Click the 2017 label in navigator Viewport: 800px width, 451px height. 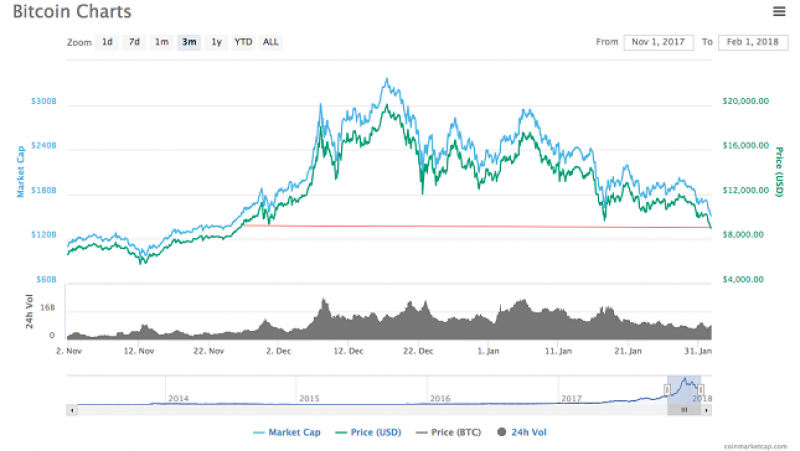click(571, 398)
